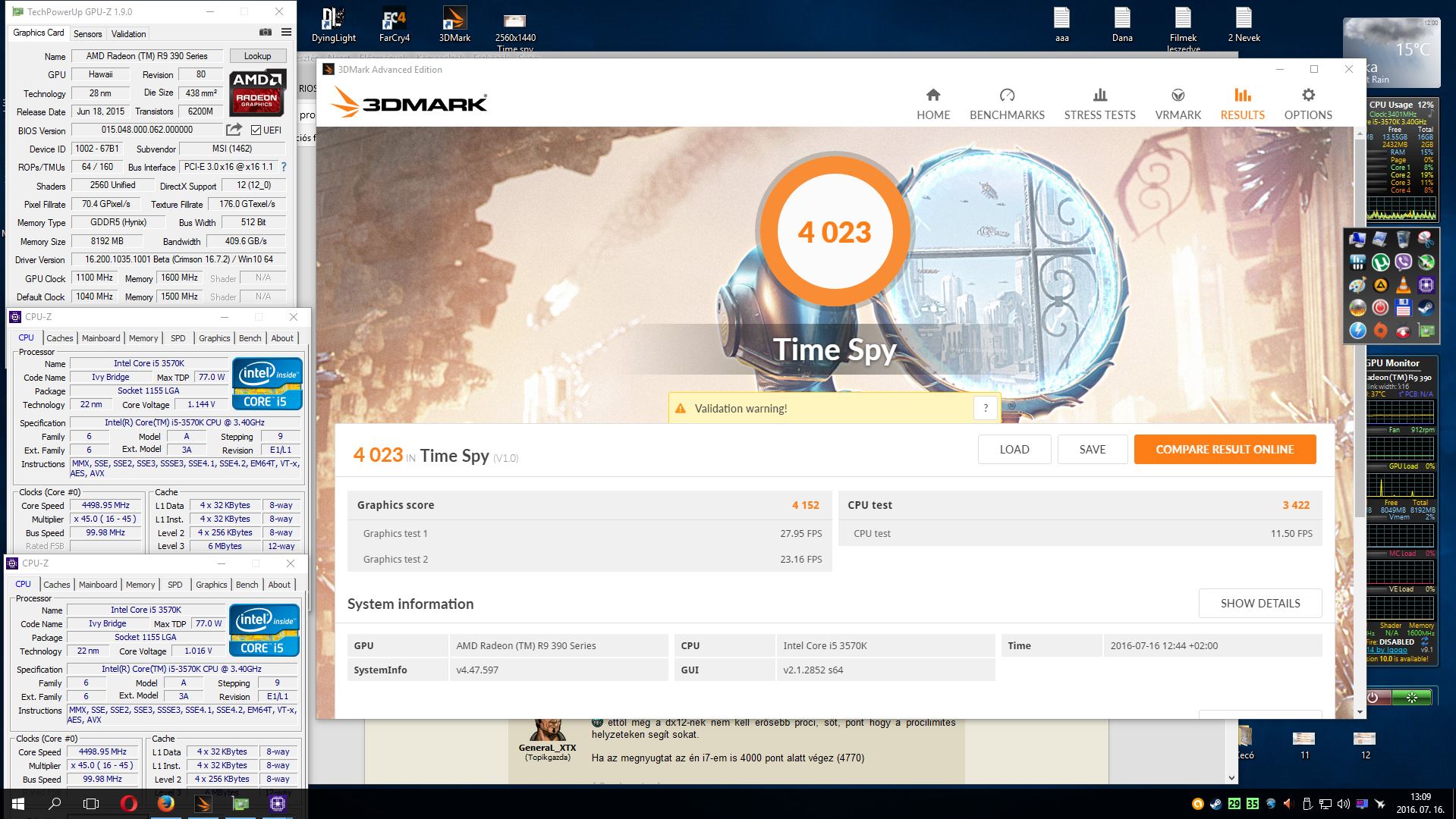Viewport: 1456px width, 819px height.
Task: Select RESULTS in 3DMark navigation
Action: [1242, 104]
